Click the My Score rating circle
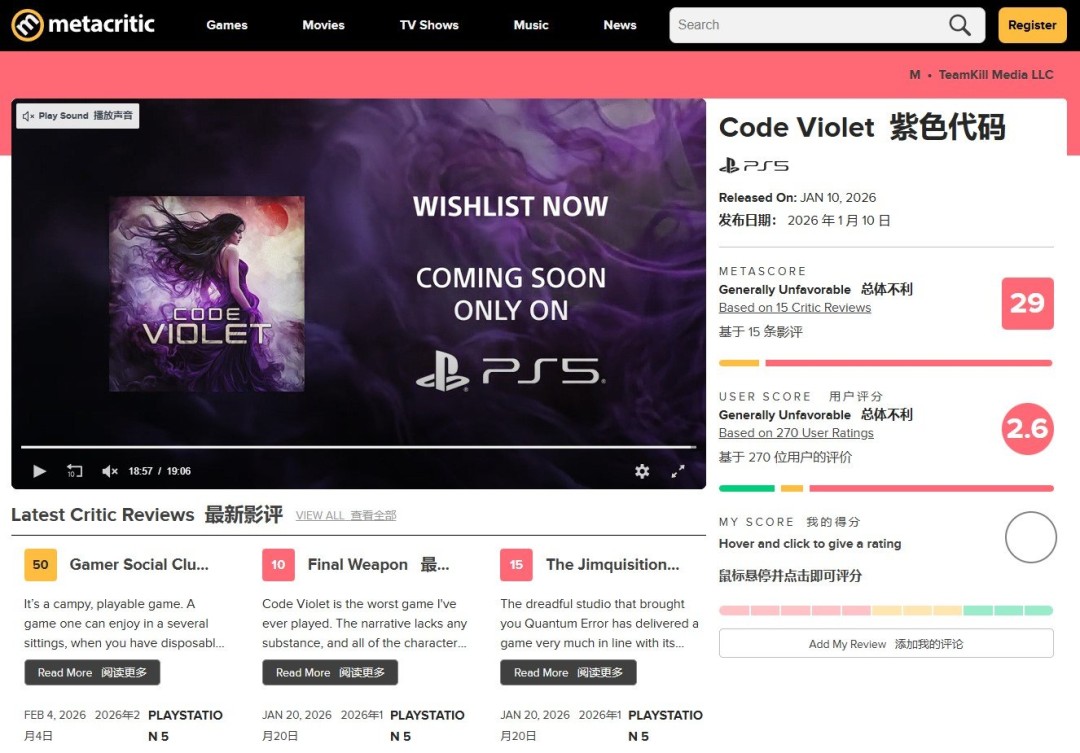 [x=1029, y=537]
